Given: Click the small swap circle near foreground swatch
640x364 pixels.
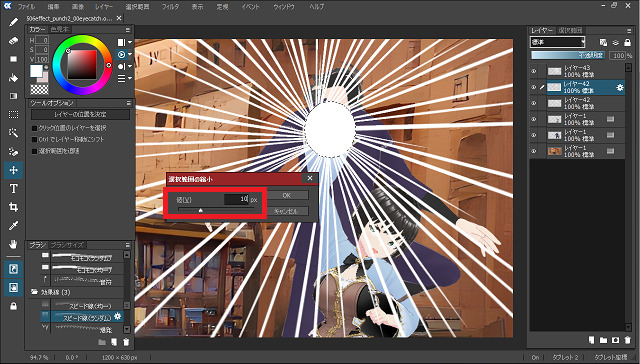Looking at the screenshot, I should (x=46, y=67).
